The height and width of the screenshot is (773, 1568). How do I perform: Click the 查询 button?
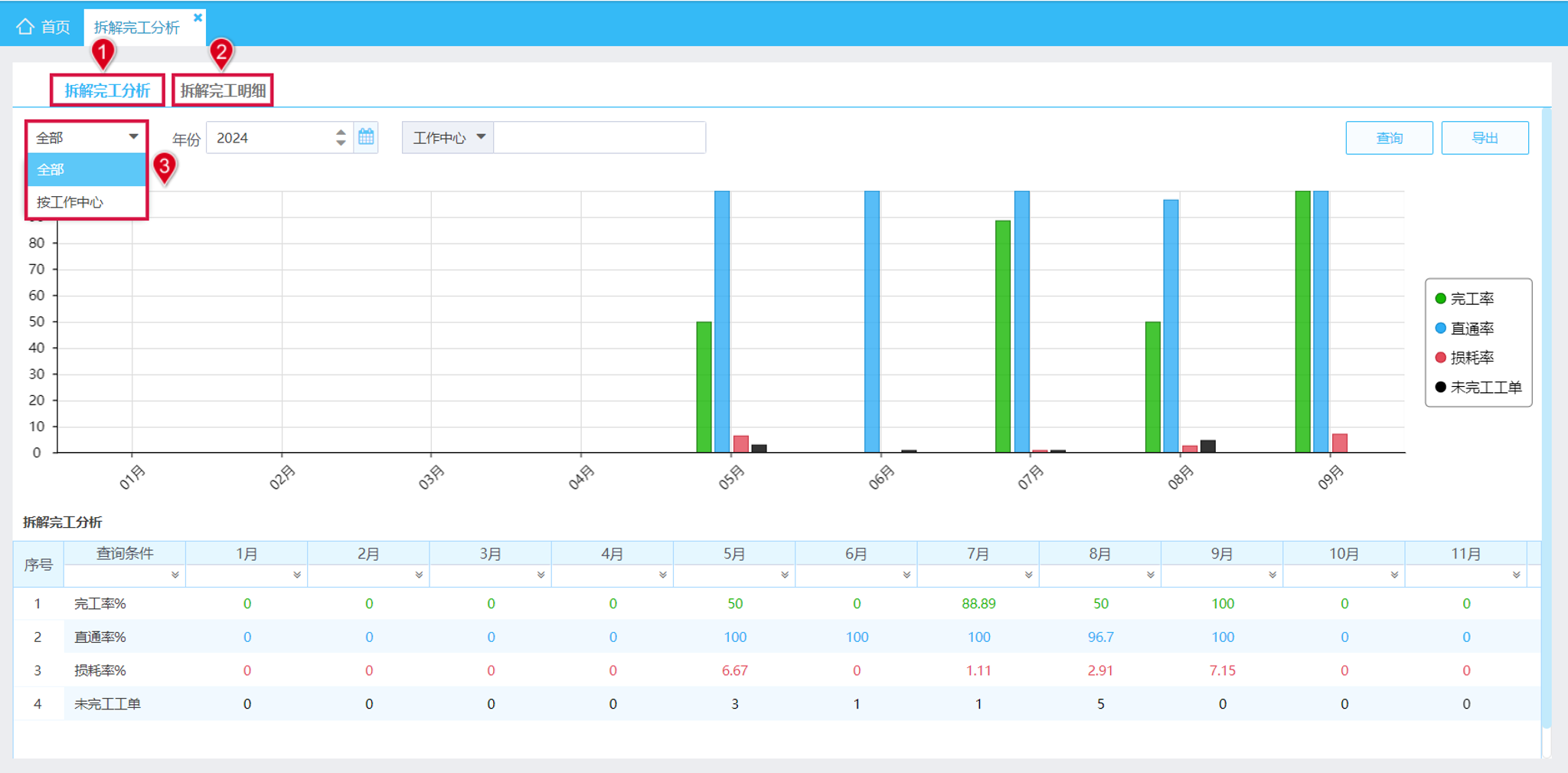pyautogui.click(x=1389, y=138)
